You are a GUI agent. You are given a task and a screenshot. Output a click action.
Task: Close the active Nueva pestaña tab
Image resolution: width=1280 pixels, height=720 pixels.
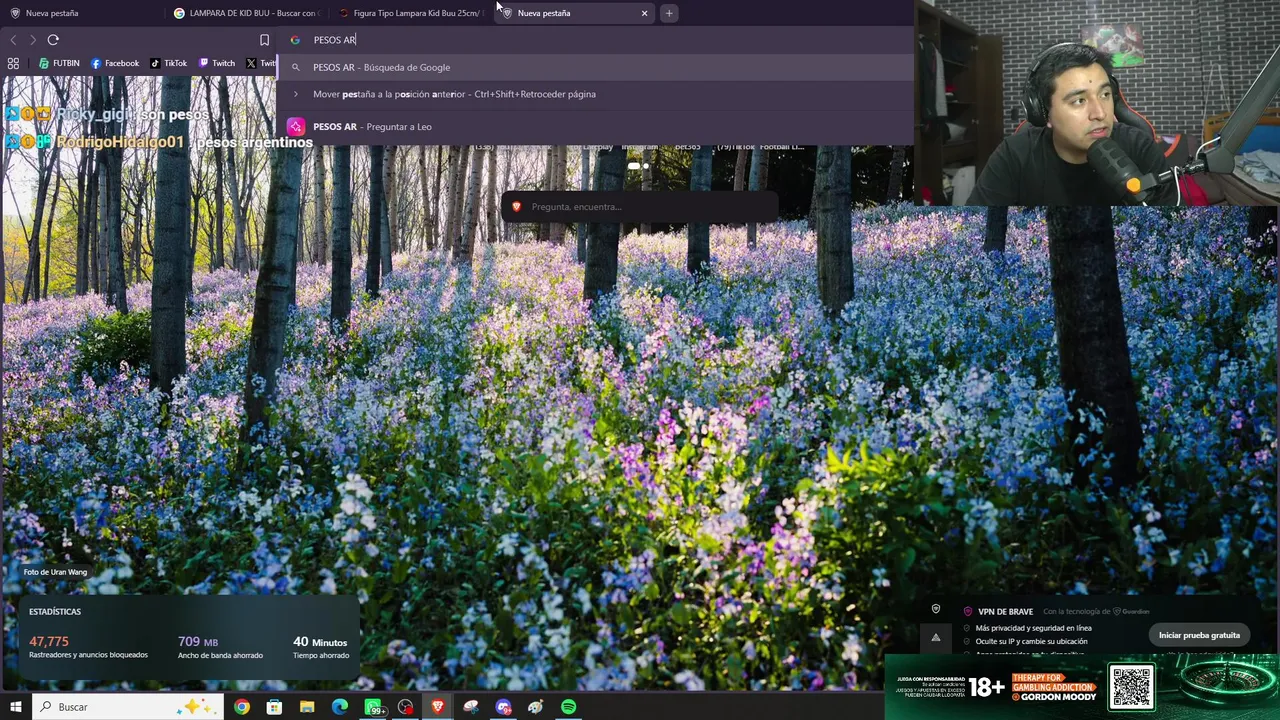point(644,13)
